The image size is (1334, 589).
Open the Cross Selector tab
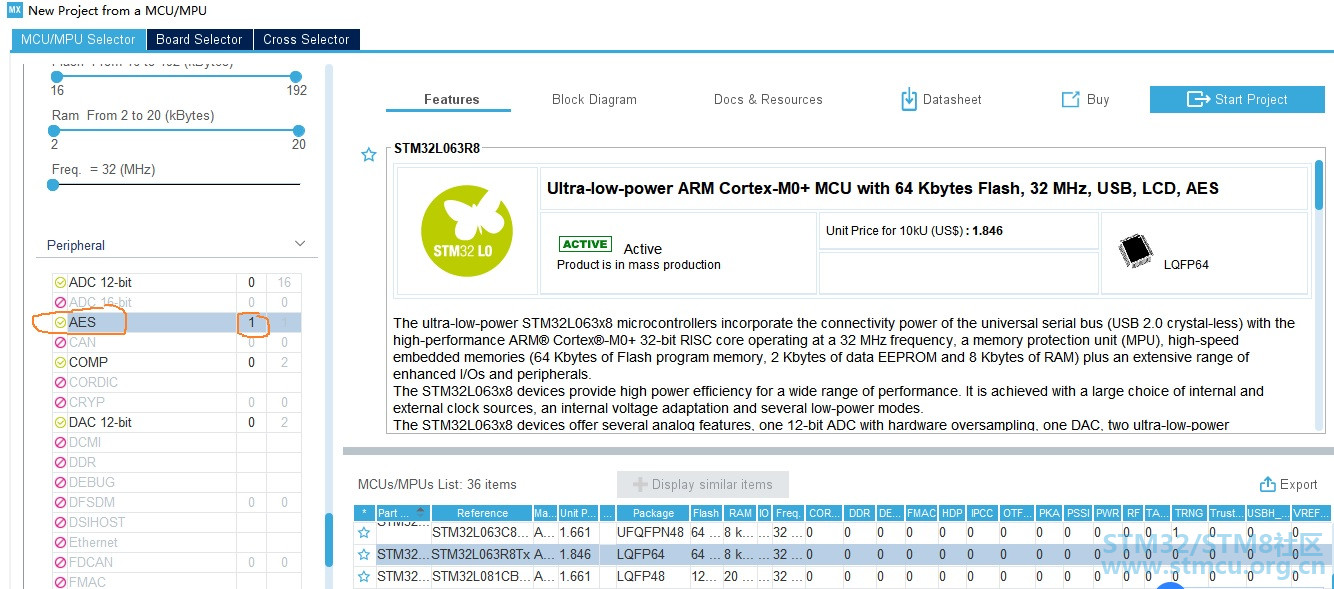click(x=306, y=39)
